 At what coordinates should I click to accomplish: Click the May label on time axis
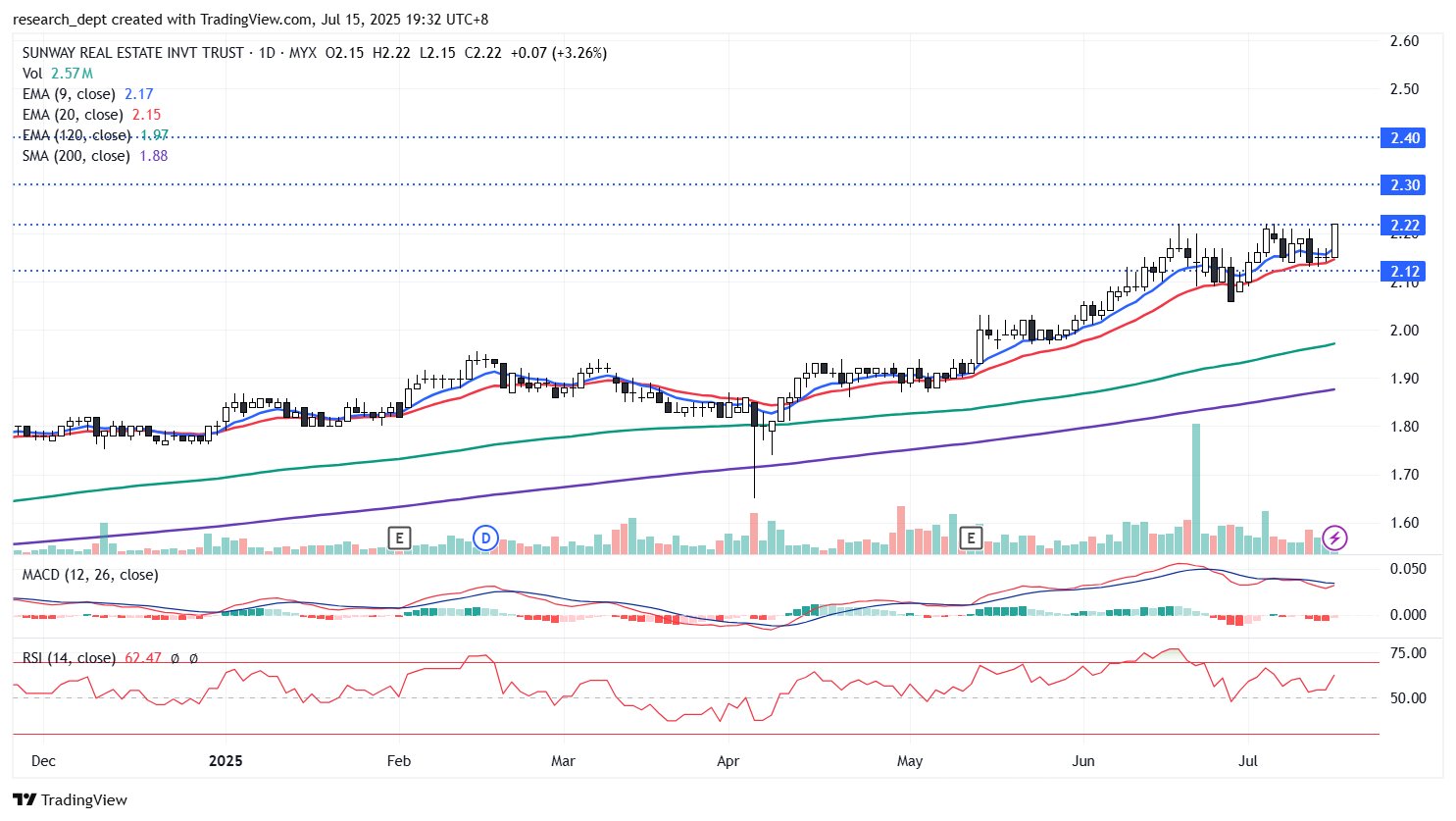[x=910, y=761]
